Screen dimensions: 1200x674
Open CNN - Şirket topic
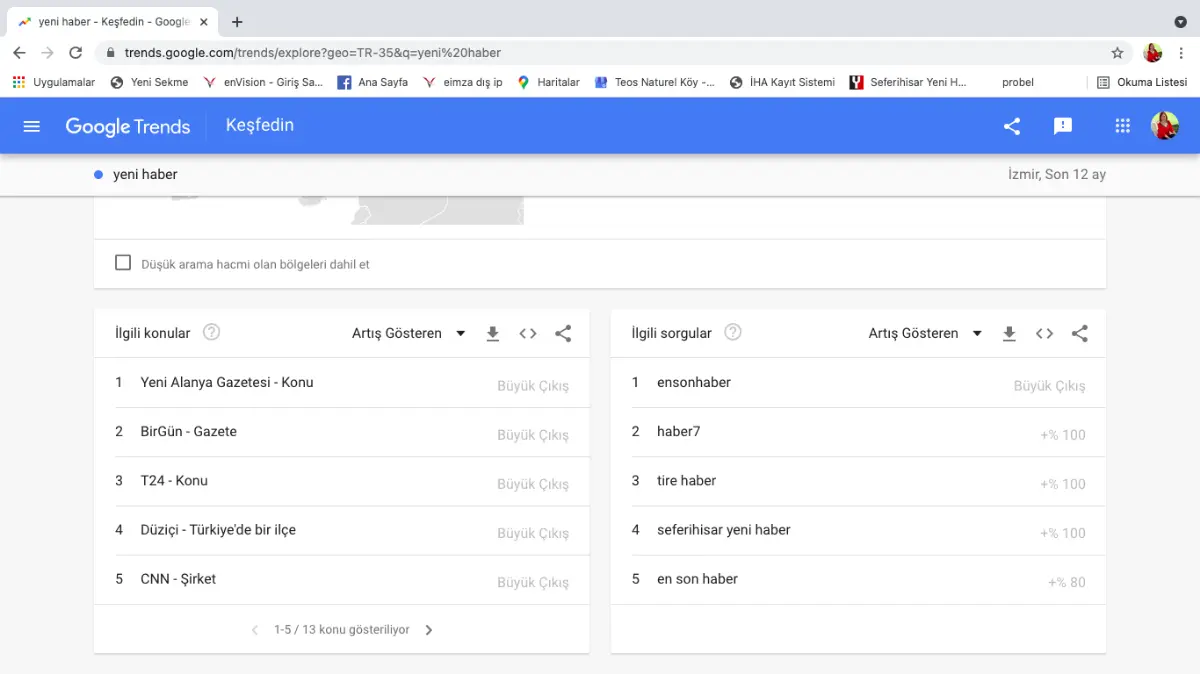click(178, 578)
